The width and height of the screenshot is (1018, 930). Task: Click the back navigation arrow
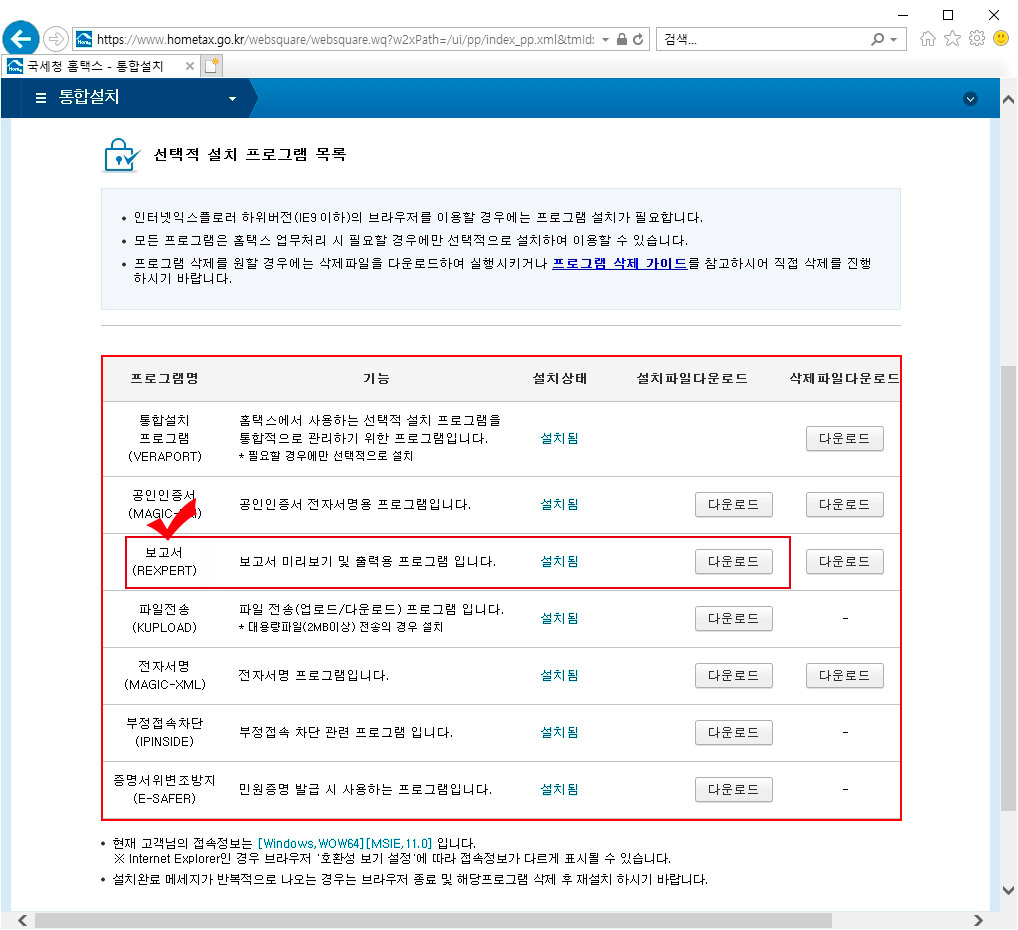[20, 38]
